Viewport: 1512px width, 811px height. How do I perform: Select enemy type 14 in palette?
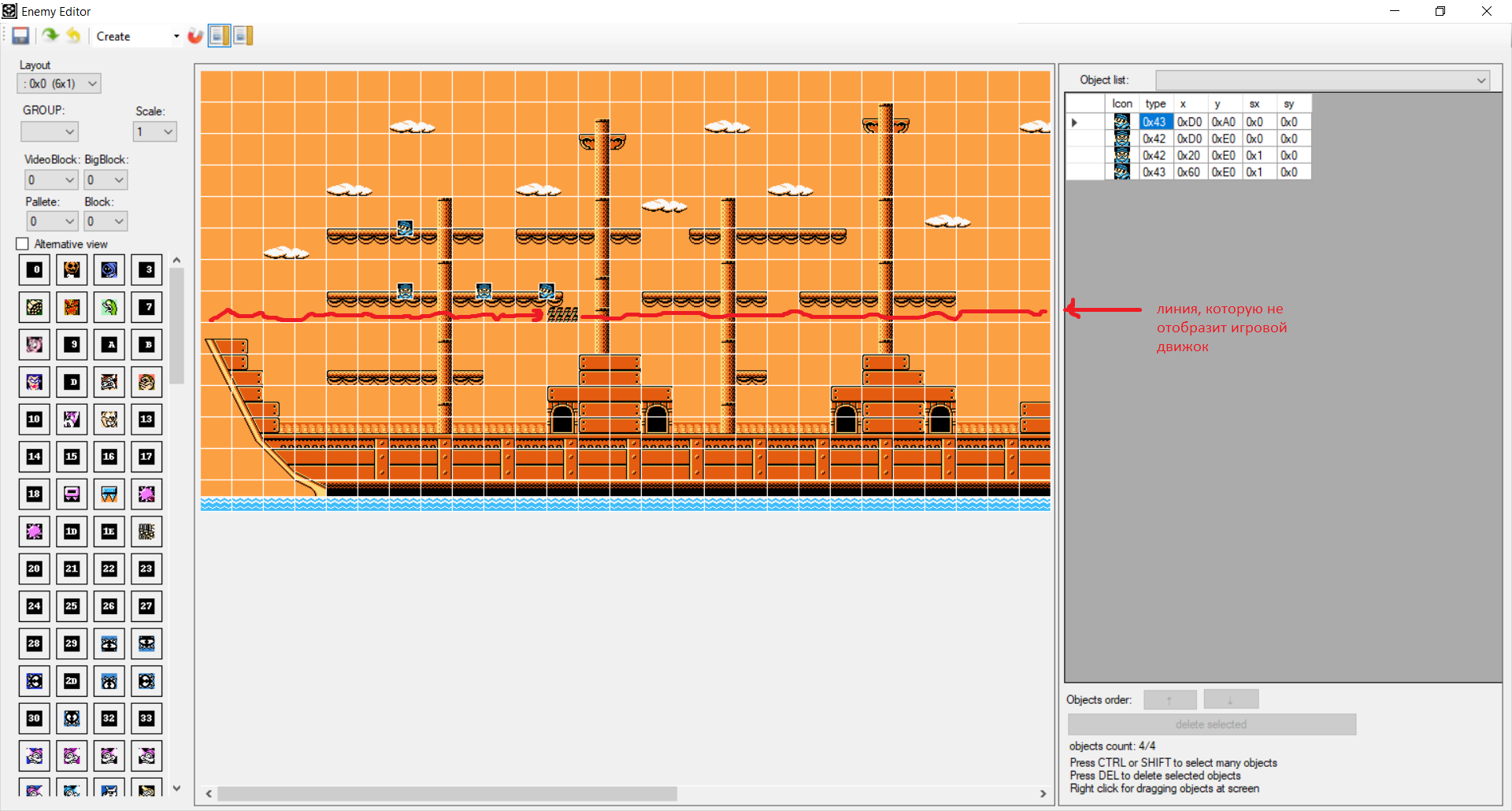coord(35,457)
